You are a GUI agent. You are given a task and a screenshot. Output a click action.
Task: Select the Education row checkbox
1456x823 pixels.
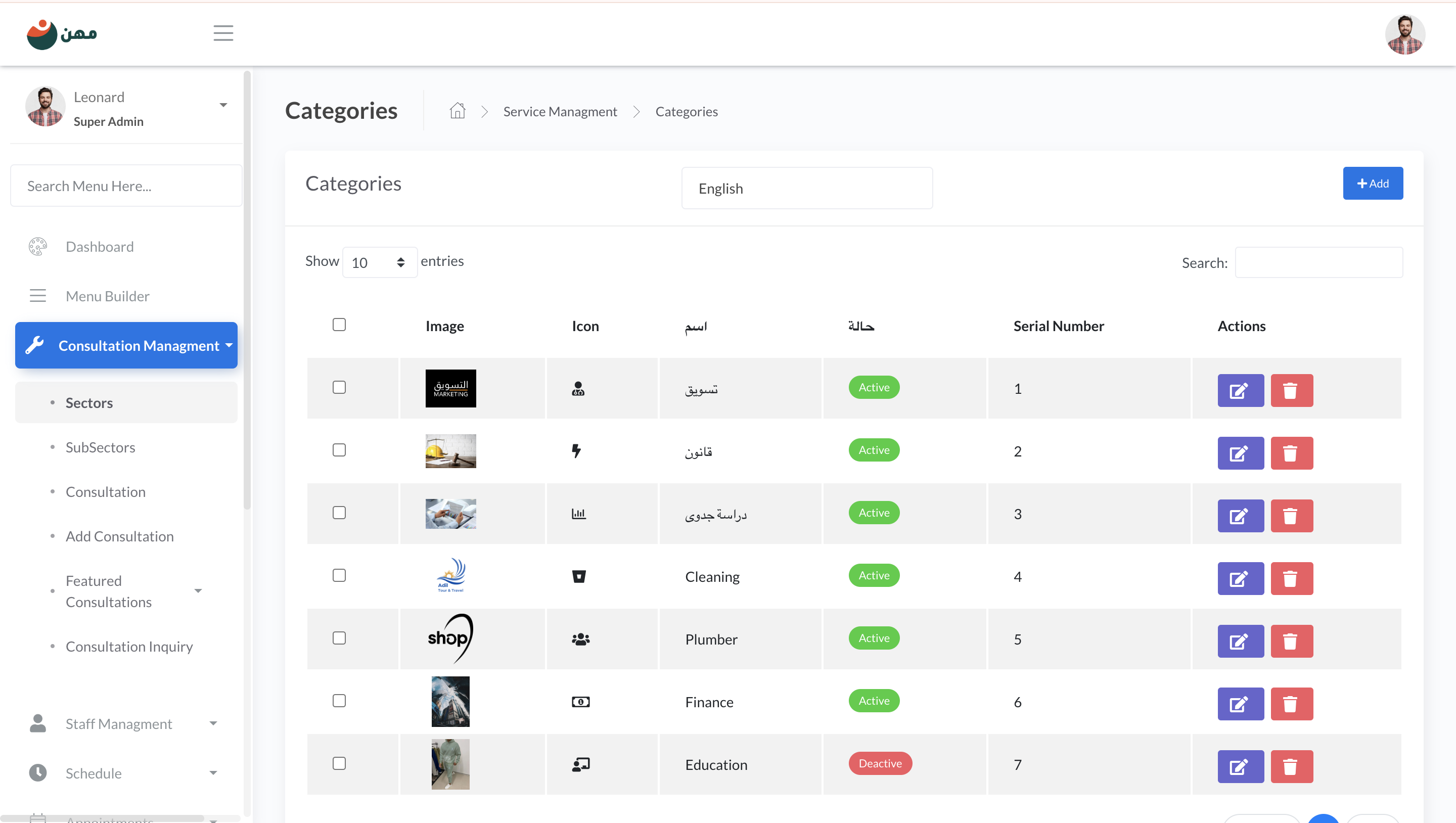[x=339, y=764]
